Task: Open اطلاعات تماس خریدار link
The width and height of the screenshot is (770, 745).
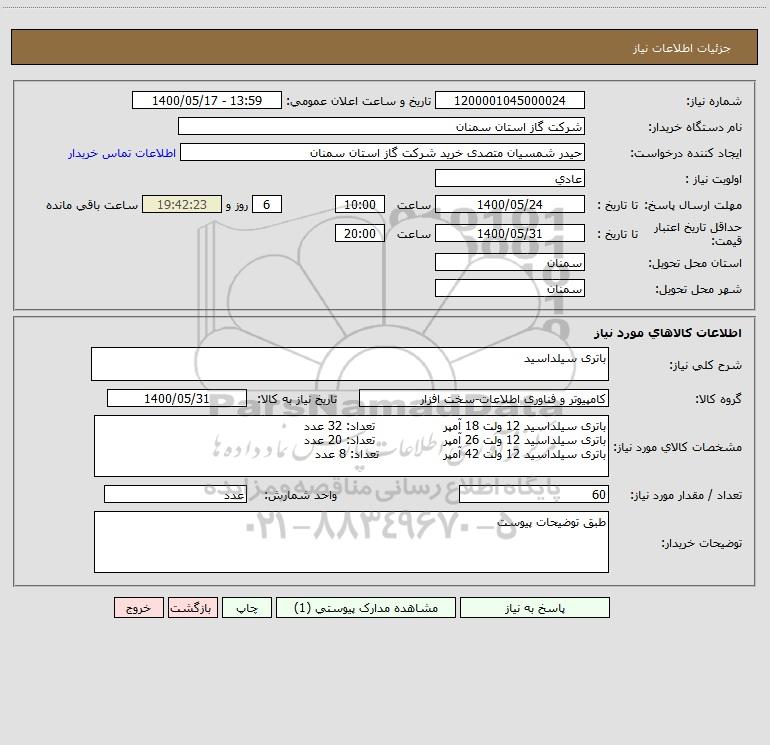Action: tap(122, 153)
